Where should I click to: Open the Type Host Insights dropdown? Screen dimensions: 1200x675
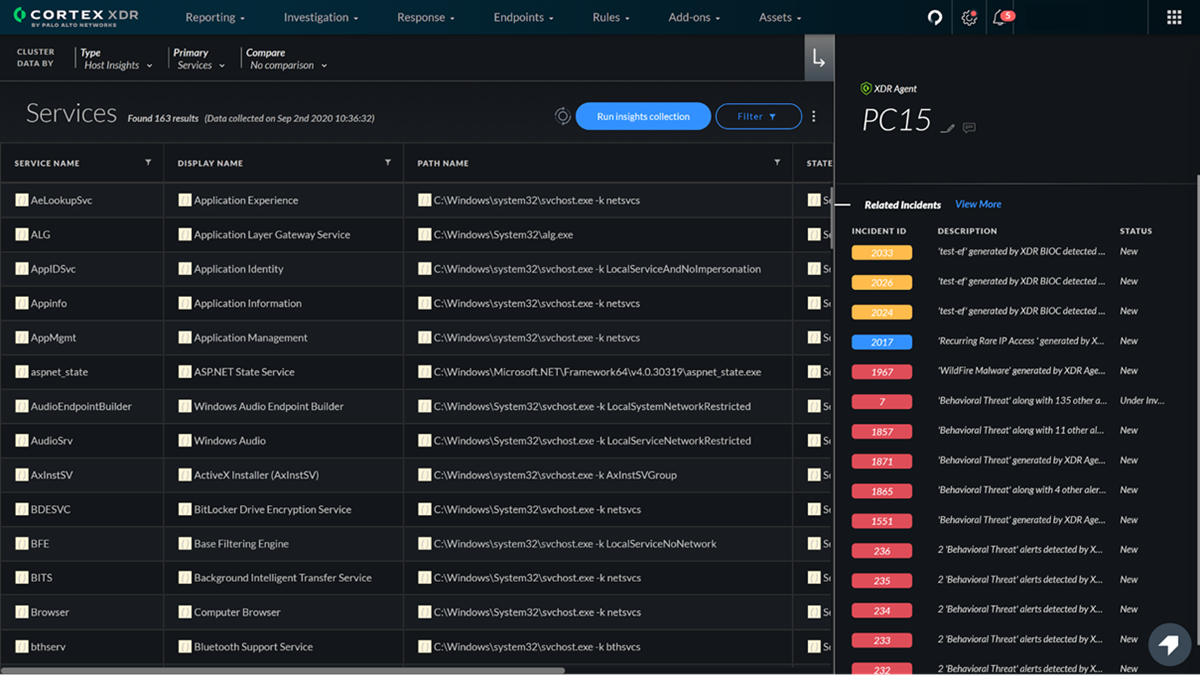[x=117, y=64]
